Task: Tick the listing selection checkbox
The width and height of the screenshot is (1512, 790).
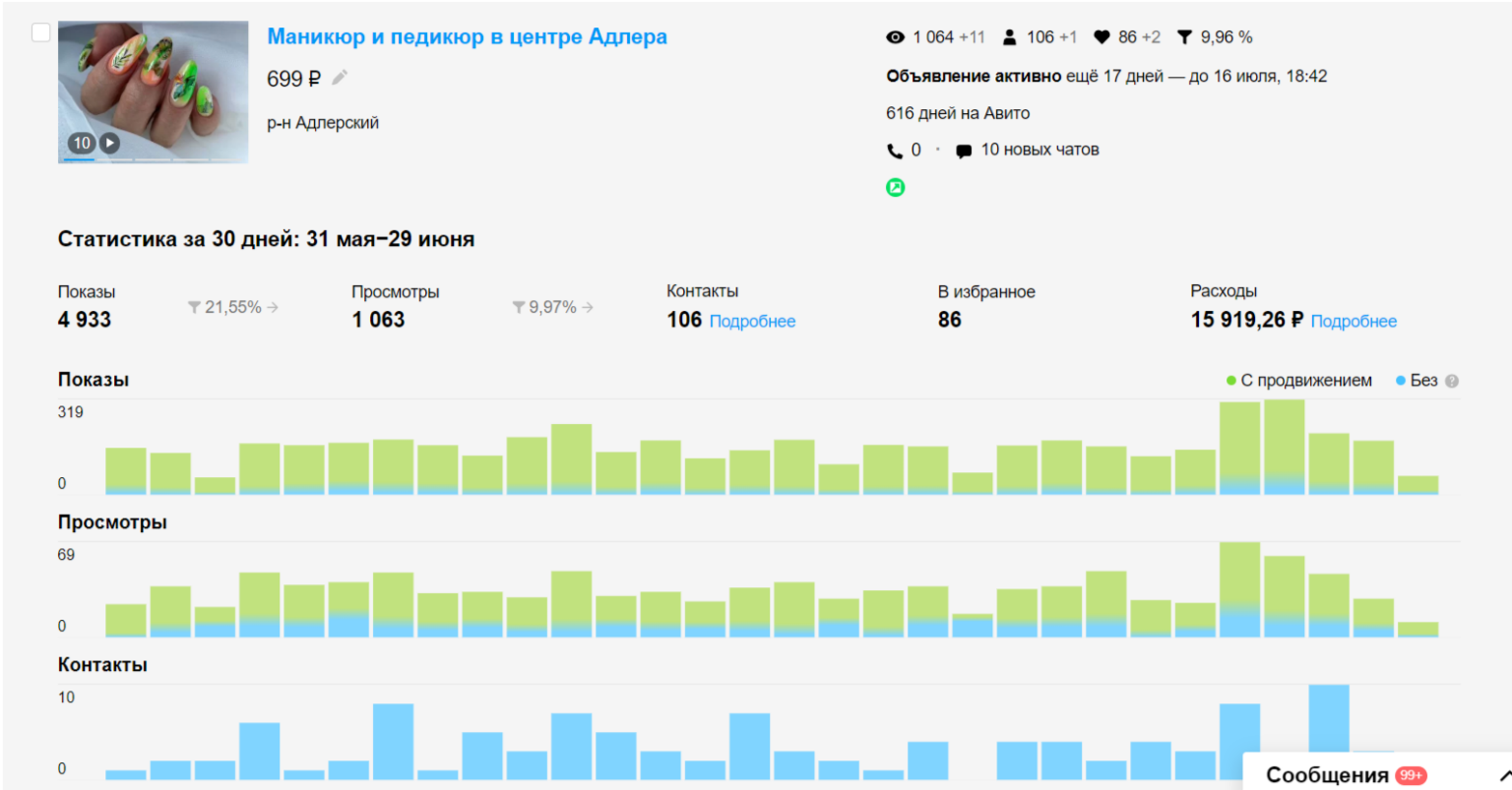Action: click(40, 32)
